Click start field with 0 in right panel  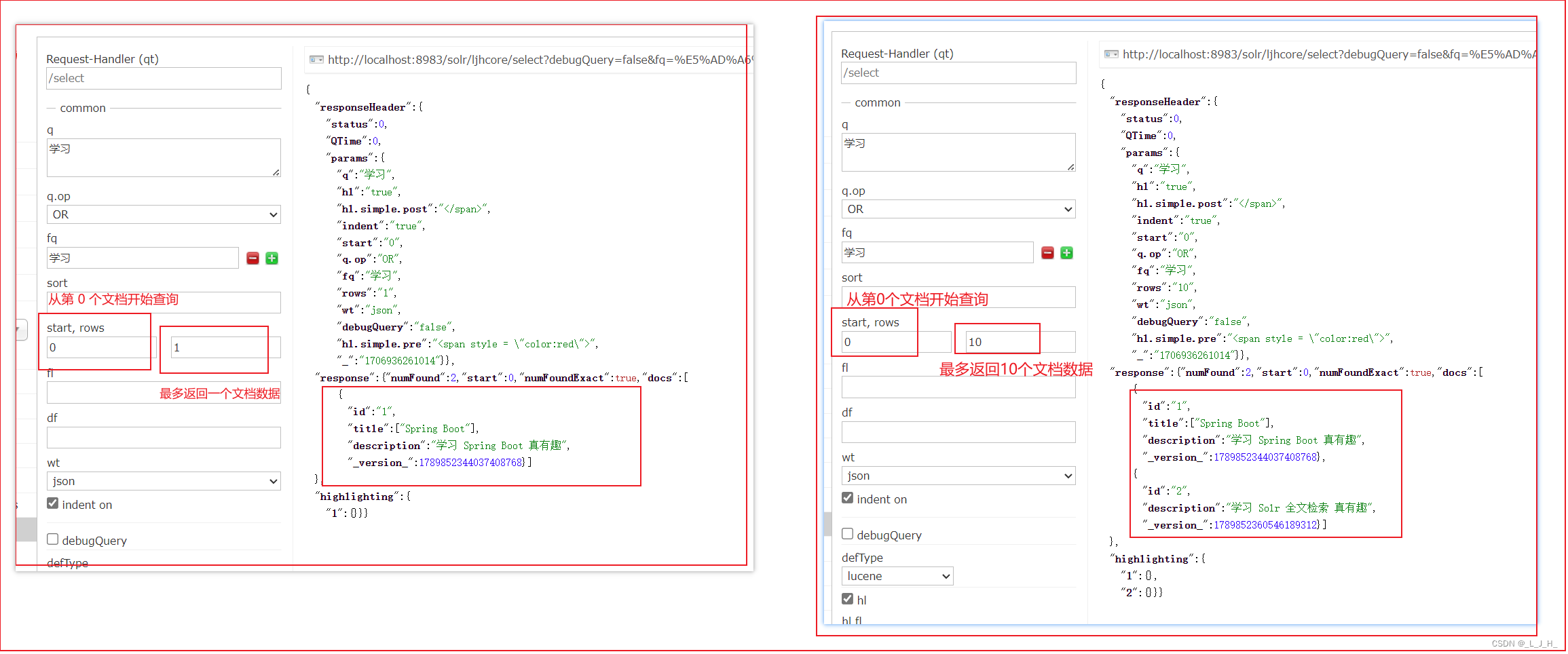pos(896,343)
